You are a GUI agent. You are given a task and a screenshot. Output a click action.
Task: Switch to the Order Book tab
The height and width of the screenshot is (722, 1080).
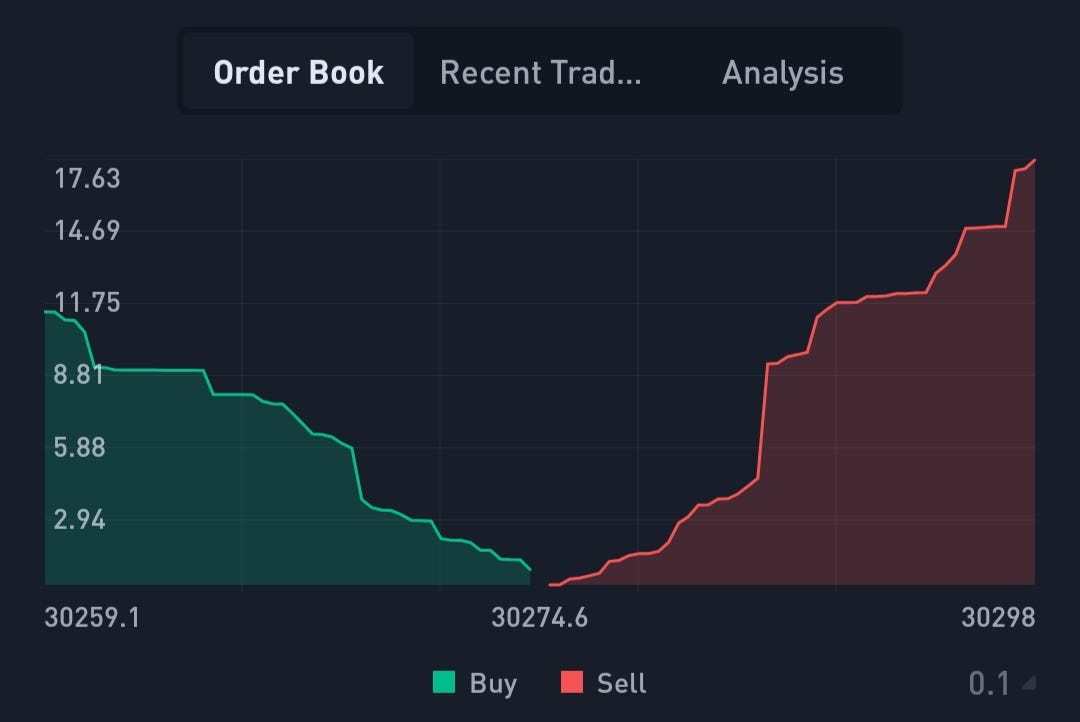coord(297,71)
